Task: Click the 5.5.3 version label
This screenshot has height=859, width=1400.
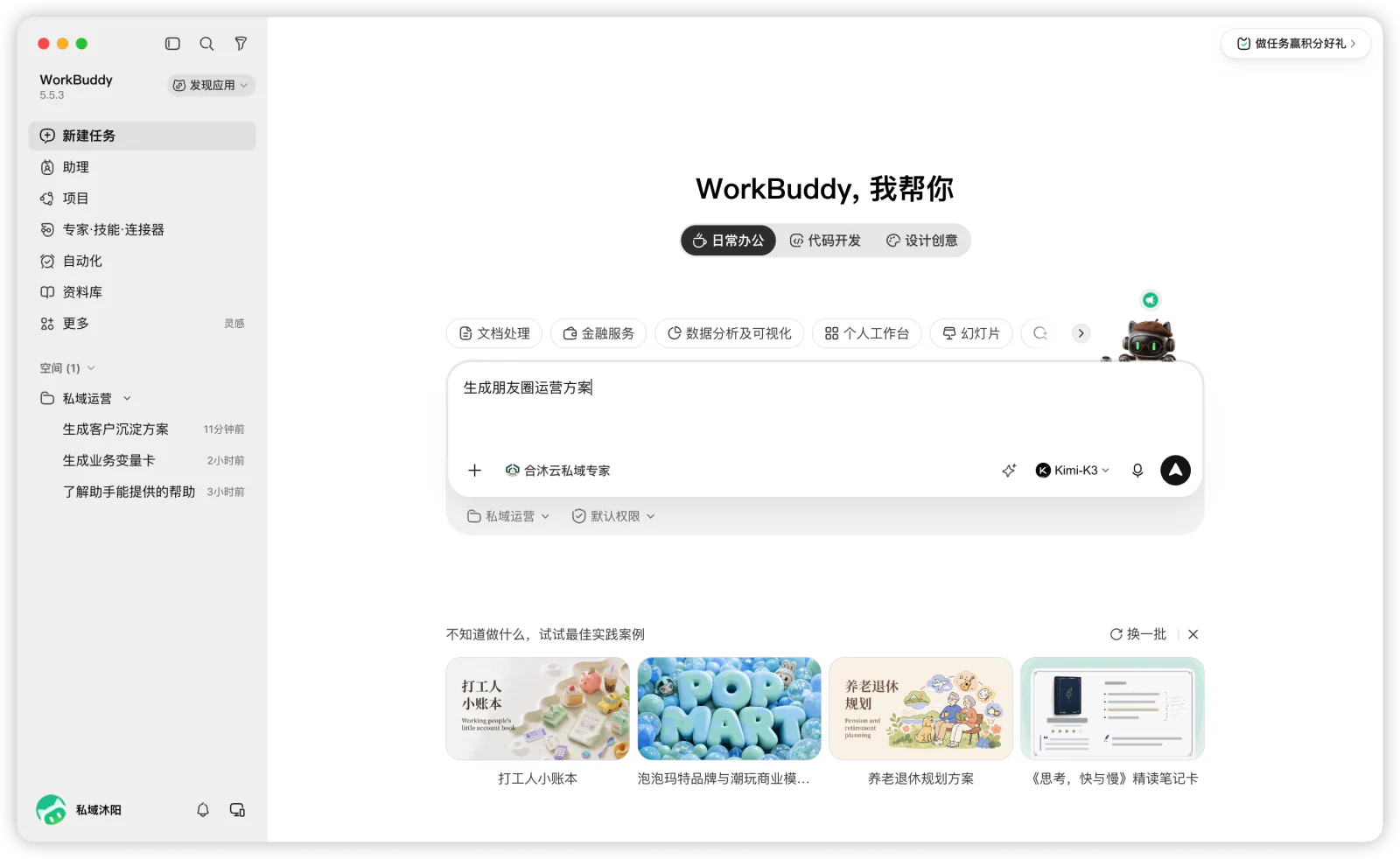Action: 52,95
